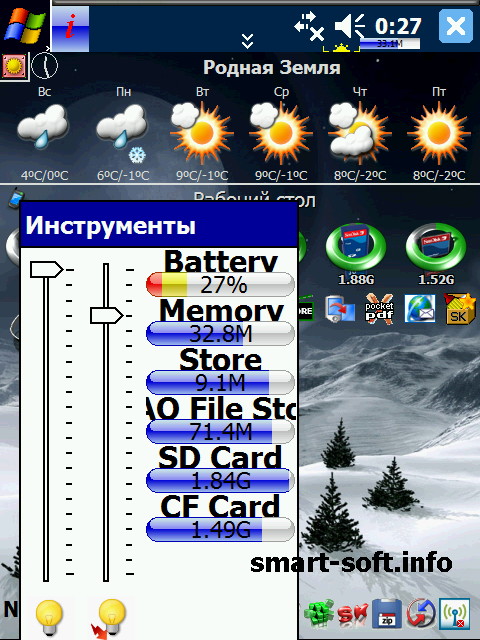Toggle the light bulb with red arrow
The height and width of the screenshot is (640, 480).
click(109, 618)
